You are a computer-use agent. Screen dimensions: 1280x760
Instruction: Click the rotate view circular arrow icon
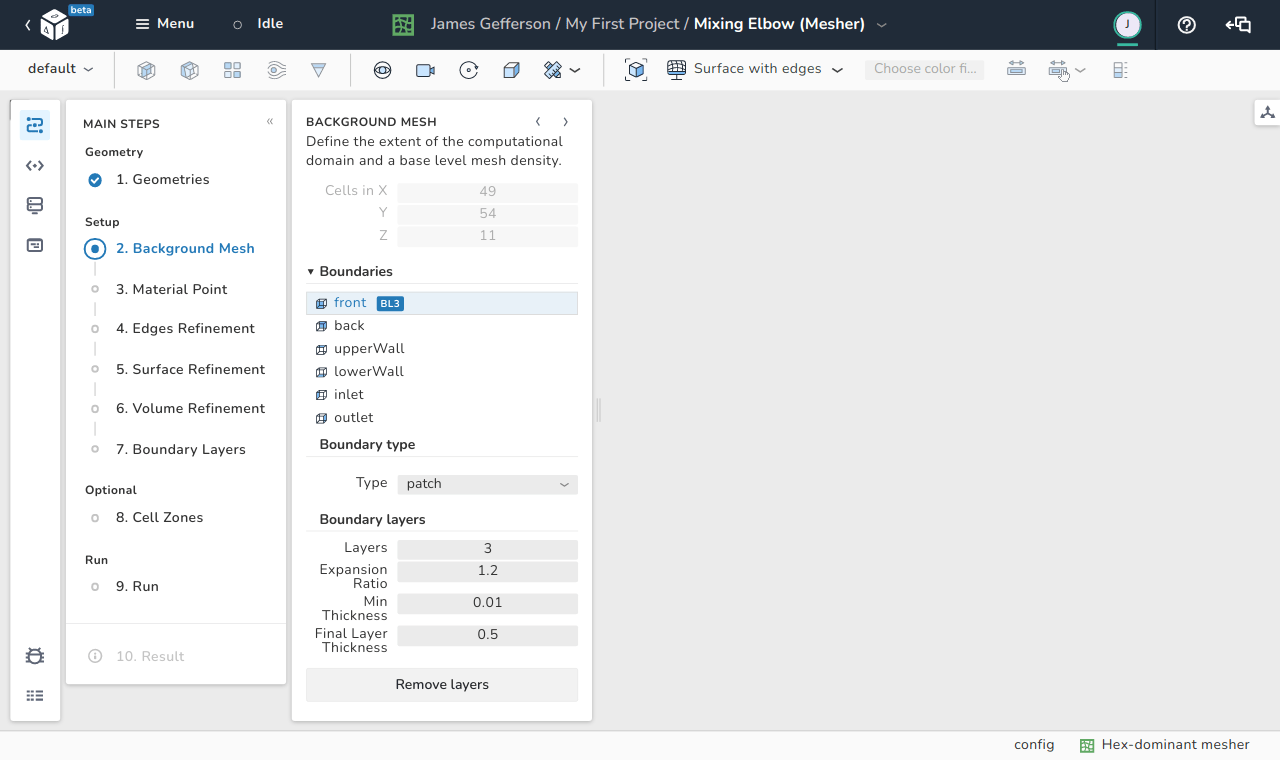pyautogui.click(x=468, y=70)
